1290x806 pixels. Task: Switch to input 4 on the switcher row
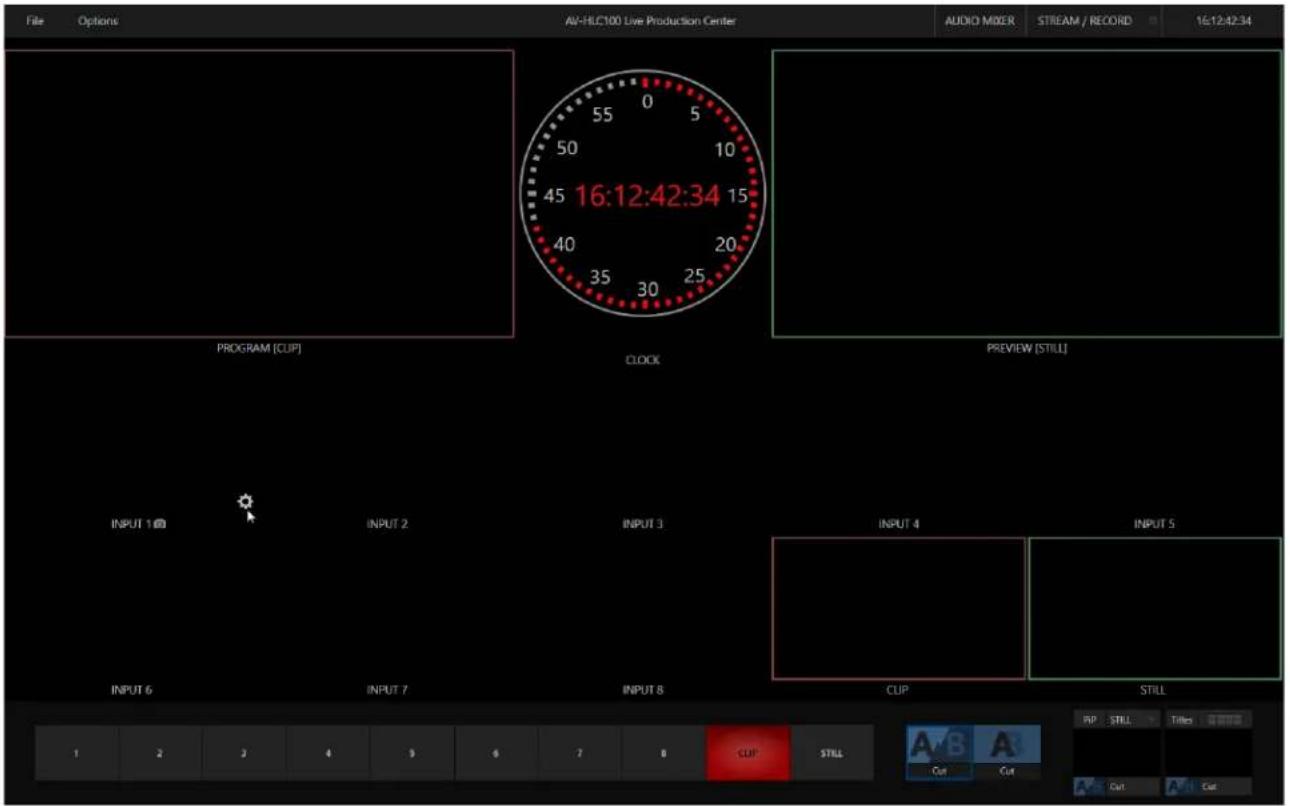(329, 753)
